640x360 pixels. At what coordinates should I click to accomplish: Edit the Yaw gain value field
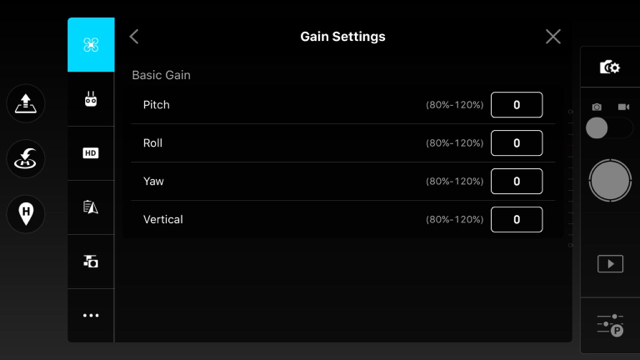[x=517, y=181]
